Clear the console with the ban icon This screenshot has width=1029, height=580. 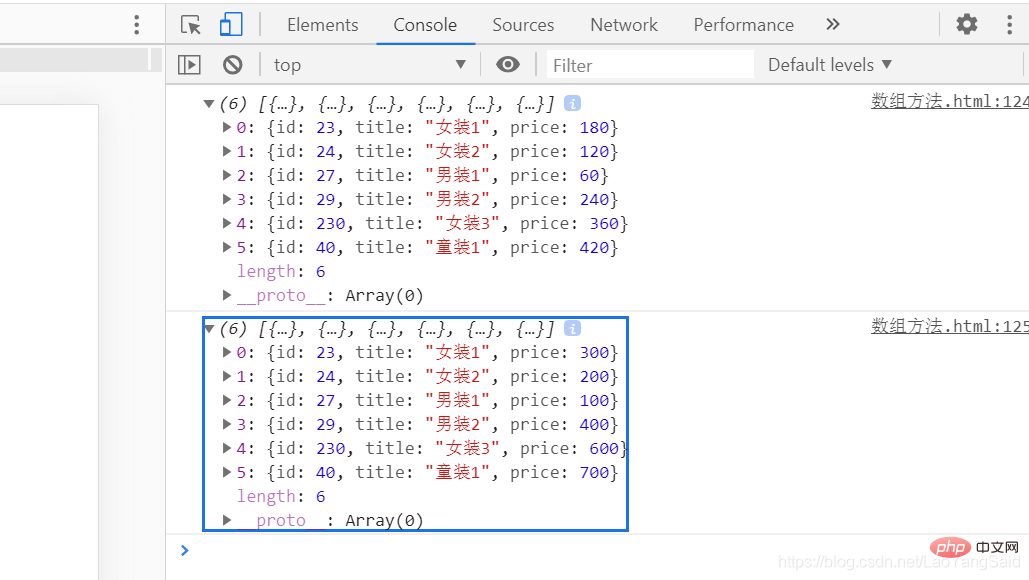tap(232, 65)
